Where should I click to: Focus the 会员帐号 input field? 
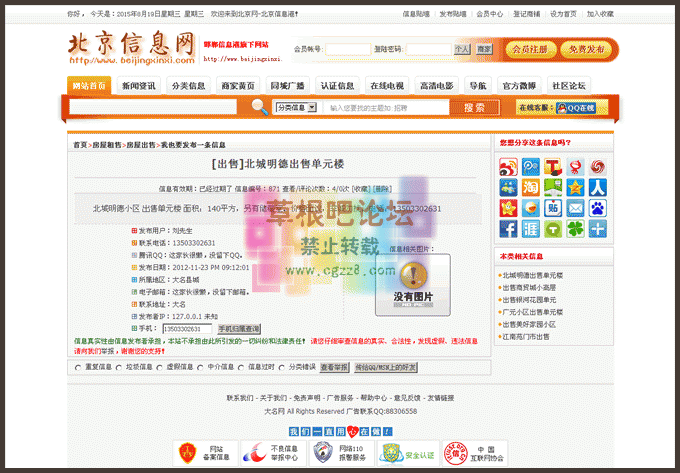(x=348, y=49)
